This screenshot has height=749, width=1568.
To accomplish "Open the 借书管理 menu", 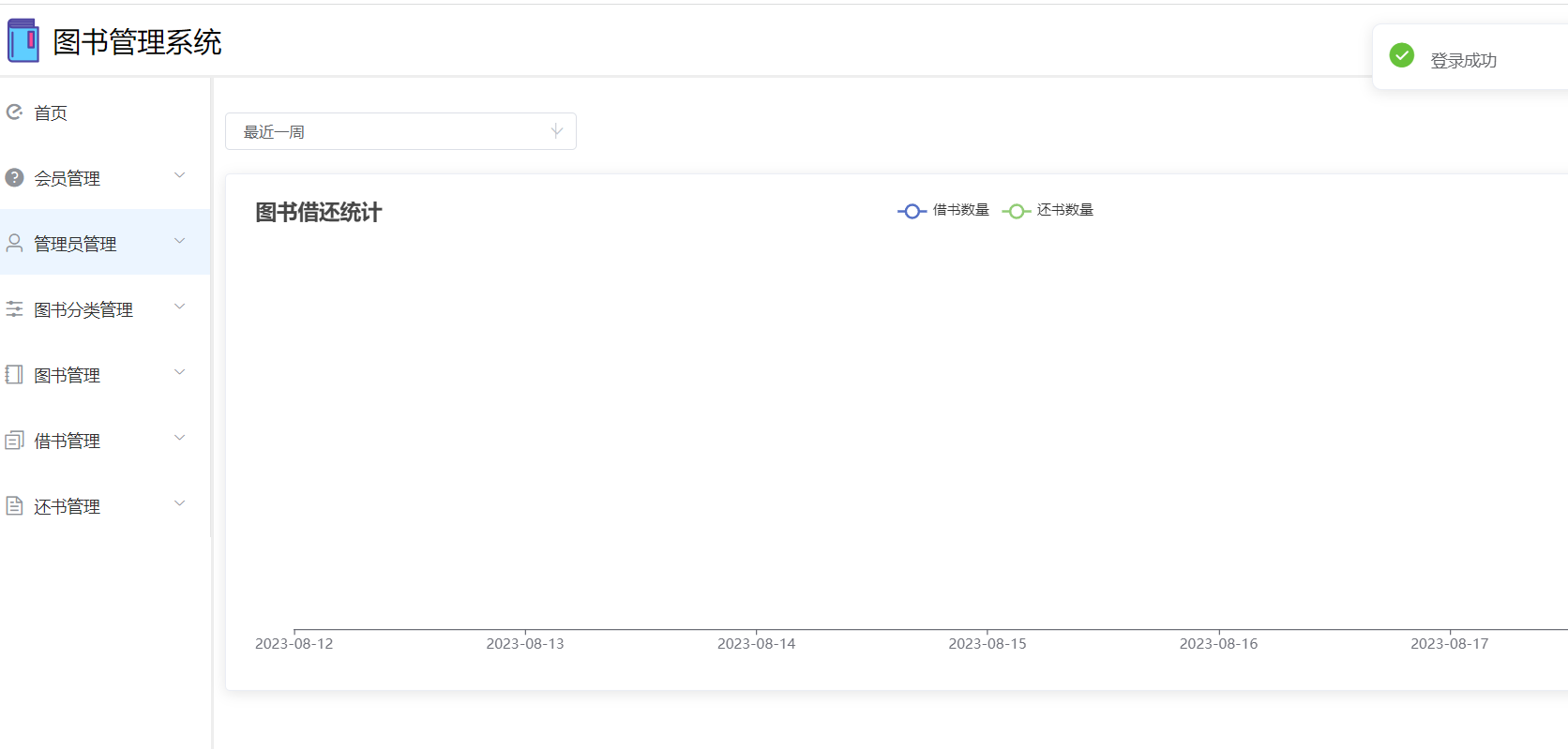I will (x=105, y=441).
